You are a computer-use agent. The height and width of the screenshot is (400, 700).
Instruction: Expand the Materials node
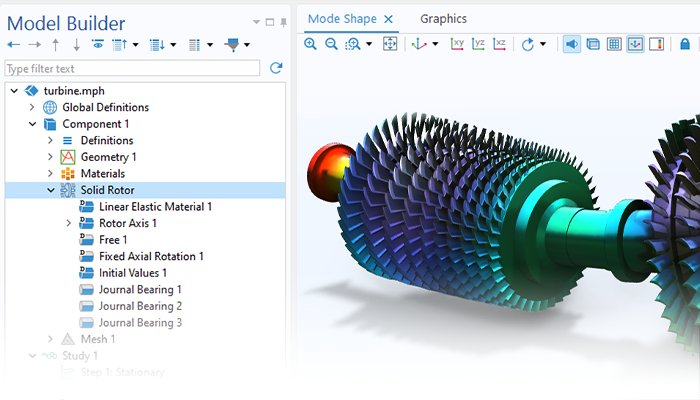point(50,173)
